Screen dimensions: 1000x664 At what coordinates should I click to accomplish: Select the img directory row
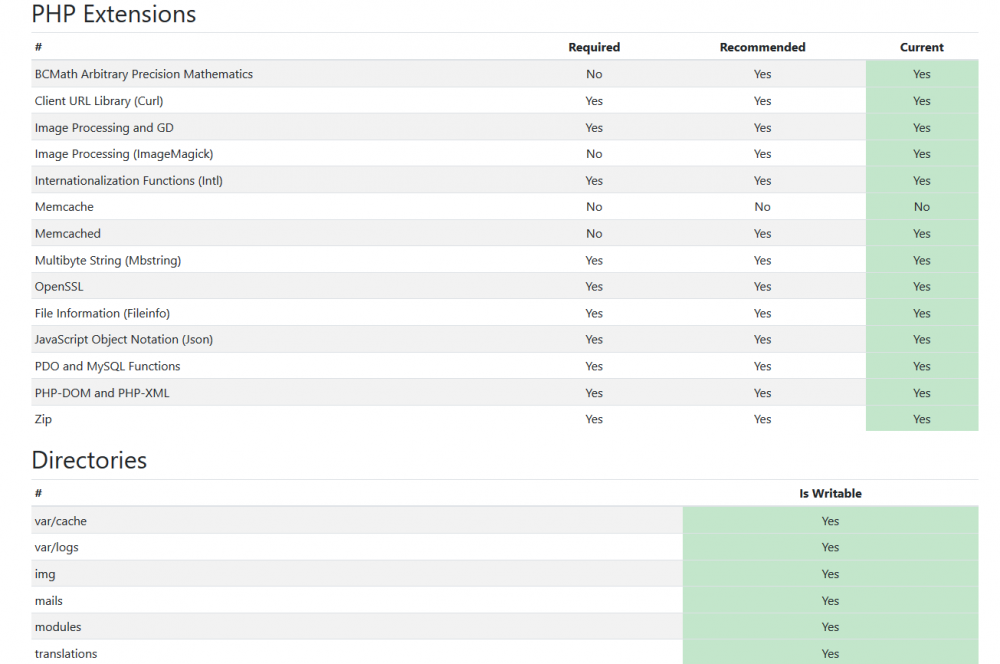pyautogui.click(x=504, y=573)
